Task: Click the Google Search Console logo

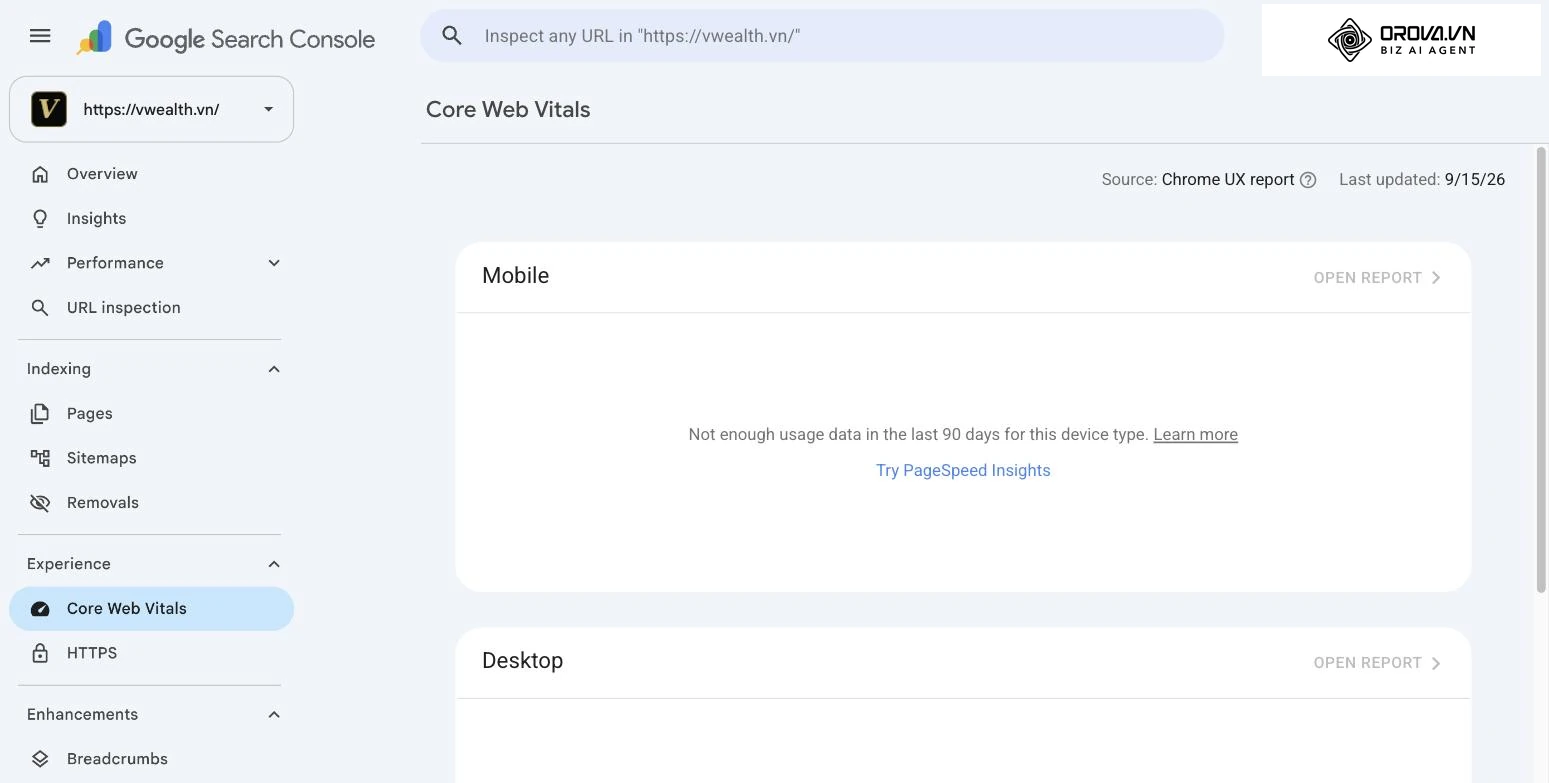Action: 226,38
